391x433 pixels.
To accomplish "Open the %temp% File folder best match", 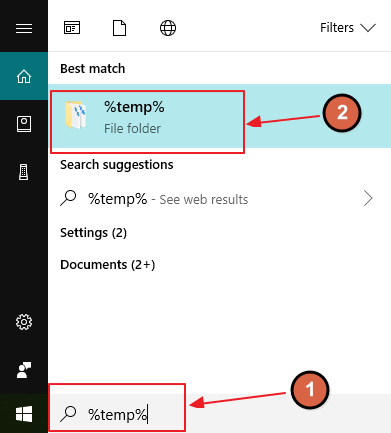I will pyautogui.click(x=220, y=116).
